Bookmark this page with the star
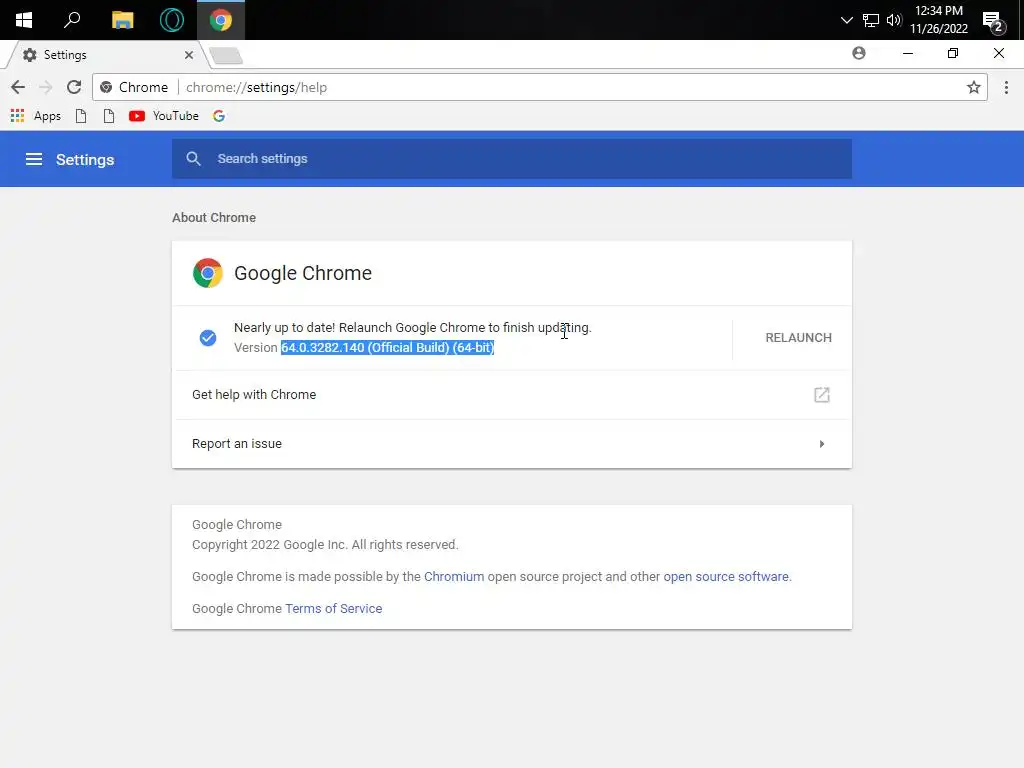 pos(974,87)
